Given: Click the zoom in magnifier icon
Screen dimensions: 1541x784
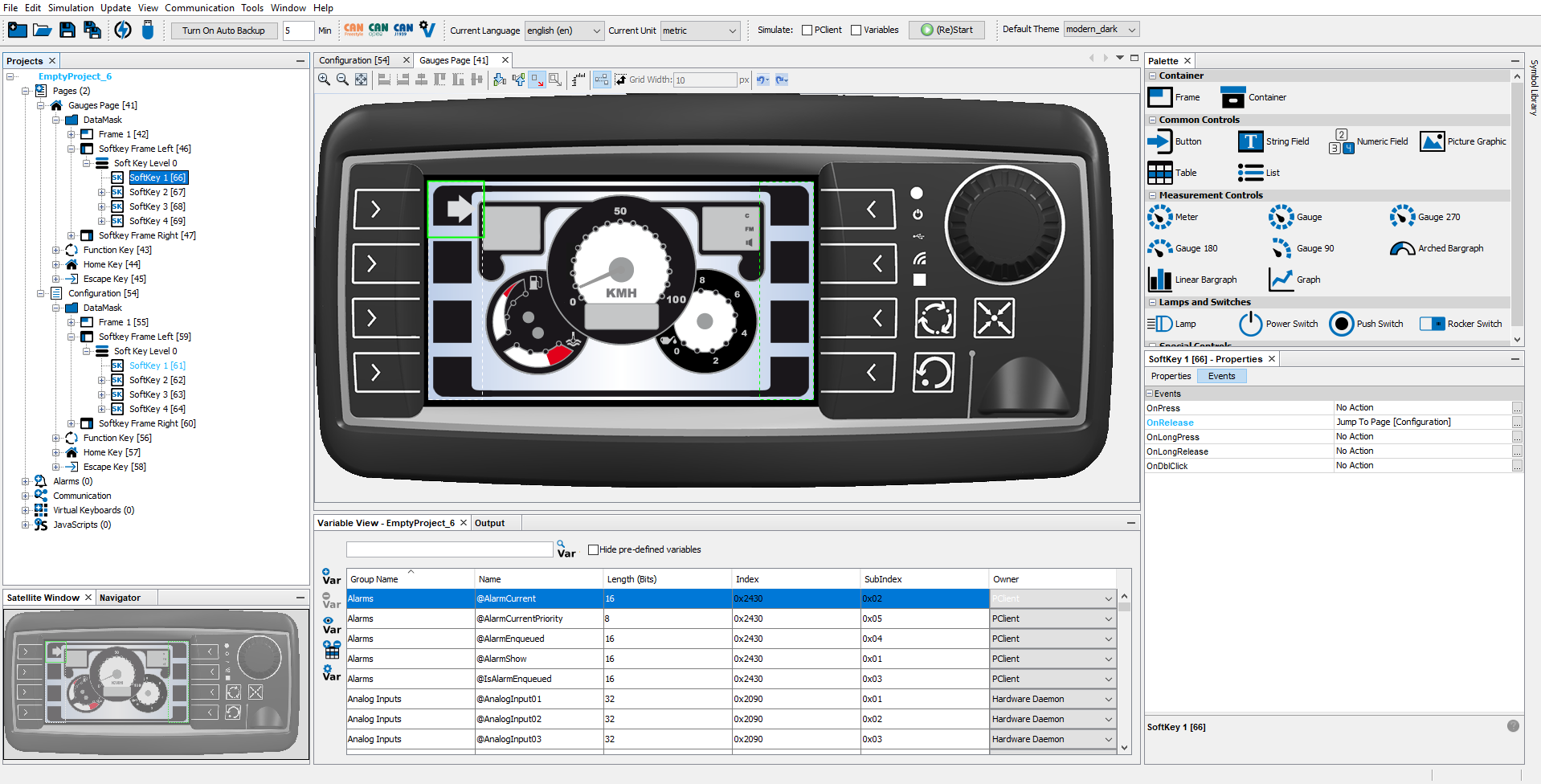Looking at the screenshot, I should click(x=324, y=80).
